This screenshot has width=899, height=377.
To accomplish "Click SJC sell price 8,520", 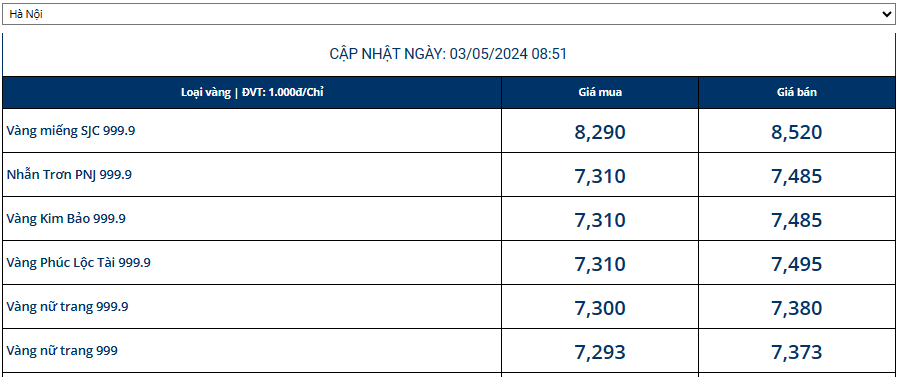I will 797,132.
